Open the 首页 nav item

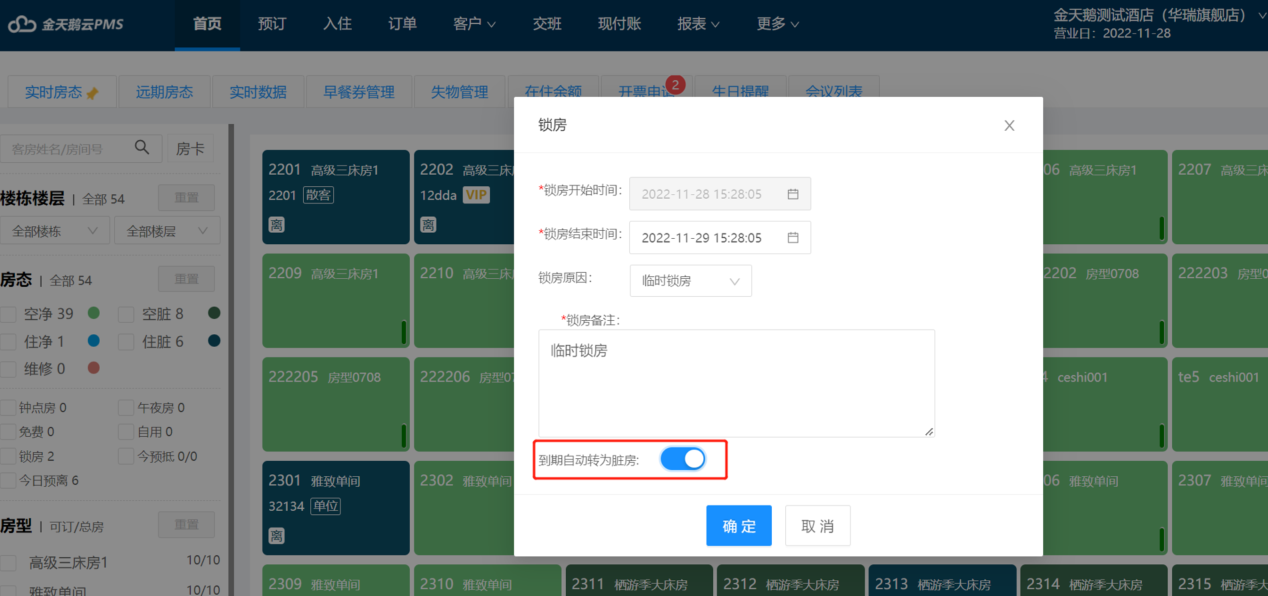tap(207, 24)
